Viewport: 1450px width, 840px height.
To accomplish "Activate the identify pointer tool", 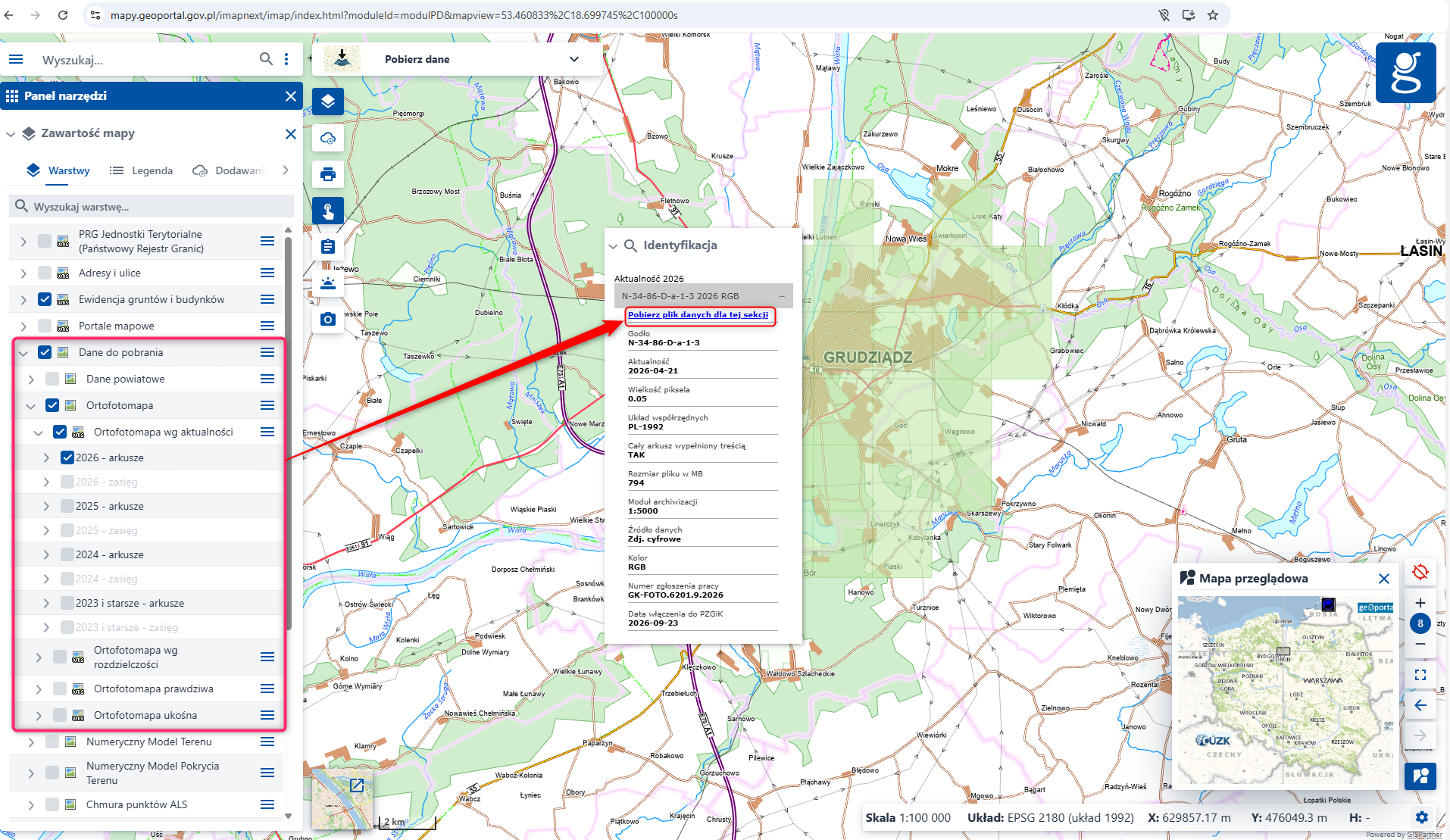I will pyautogui.click(x=328, y=211).
